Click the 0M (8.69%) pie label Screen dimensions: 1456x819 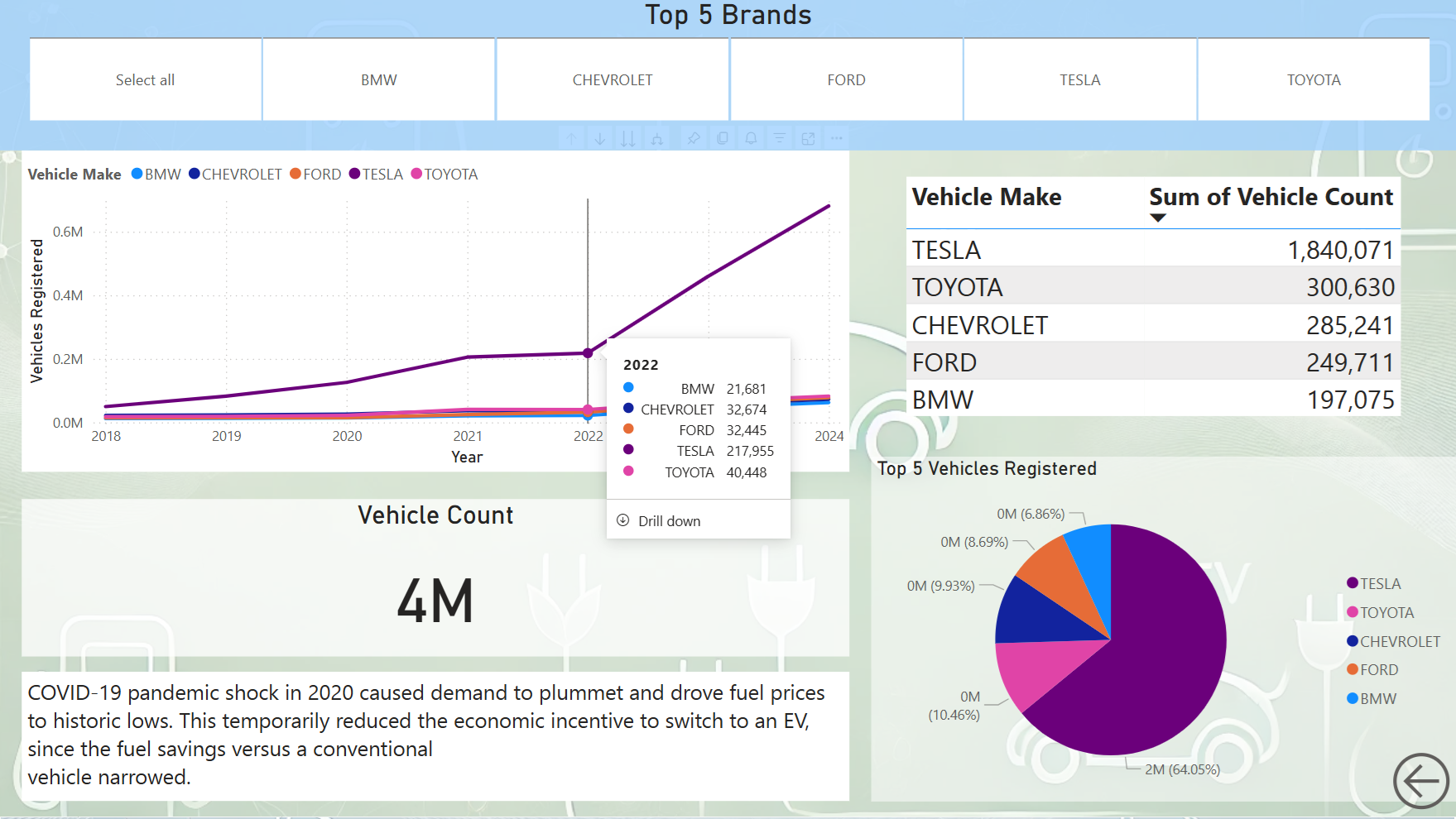click(974, 542)
